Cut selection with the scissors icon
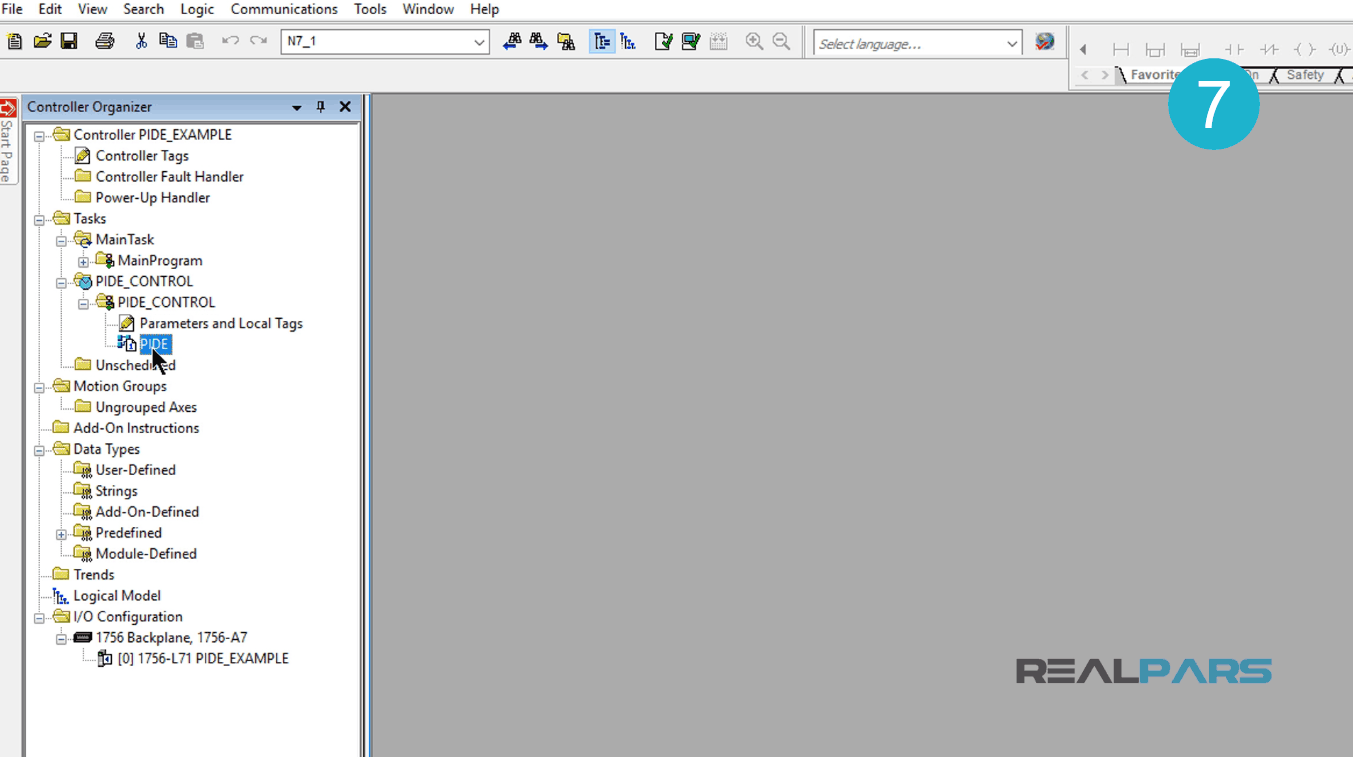 141,42
